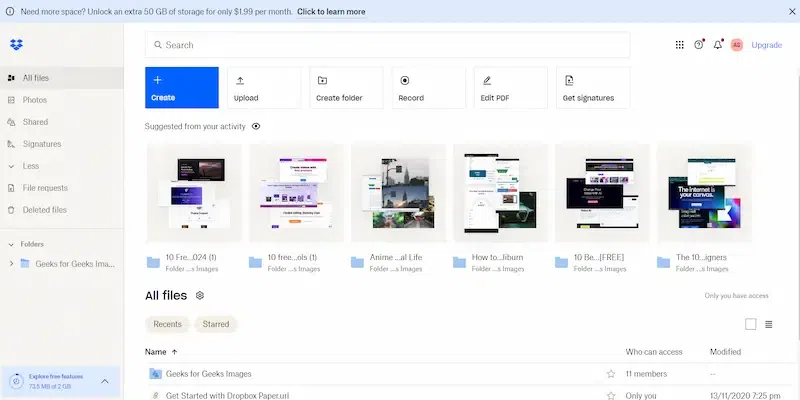
Task: Open Geeks for Geeks Images in file list
Action: tap(209, 374)
